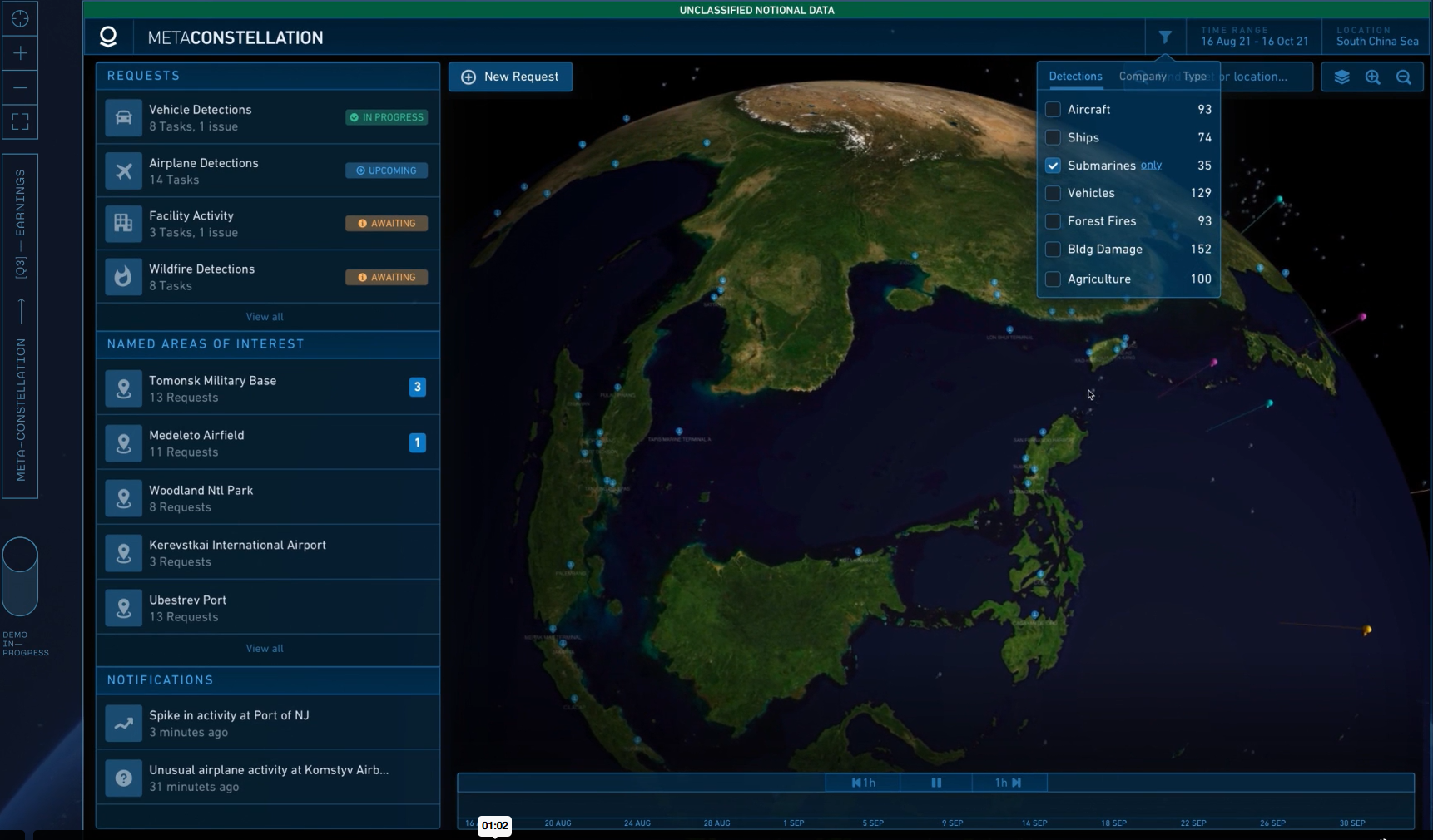Click the pin icon for Tomonsk Military Base
Screen dimensions: 1433x840
point(123,388)
